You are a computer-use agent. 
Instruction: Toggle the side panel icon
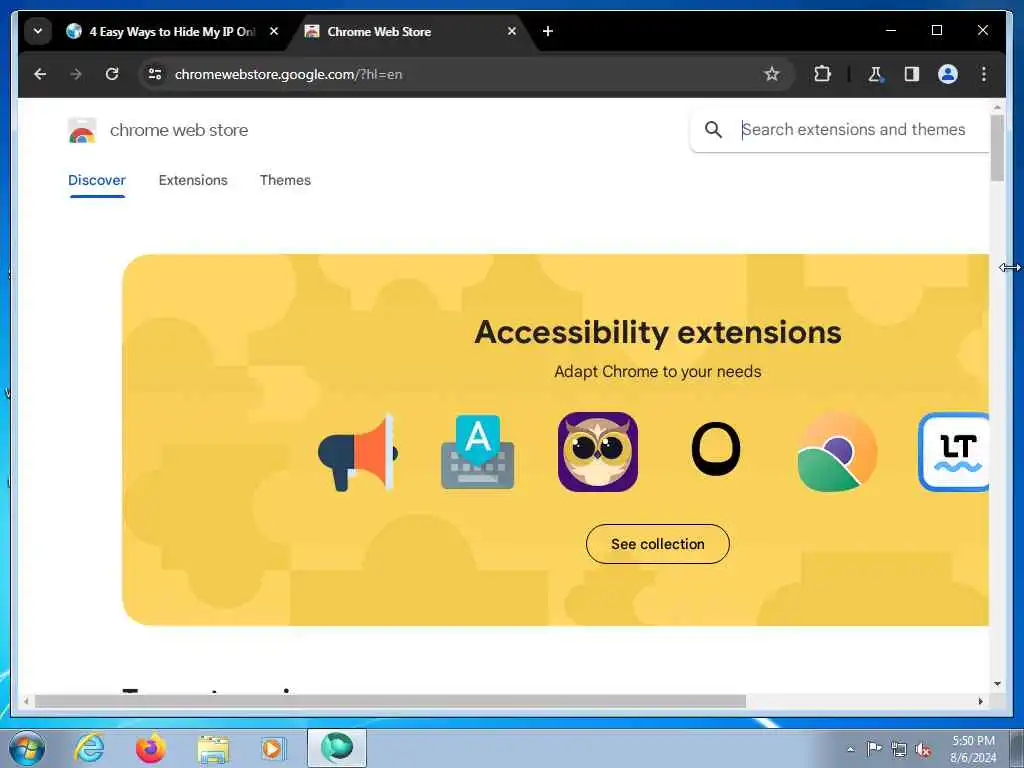click(x=912, y=74)
